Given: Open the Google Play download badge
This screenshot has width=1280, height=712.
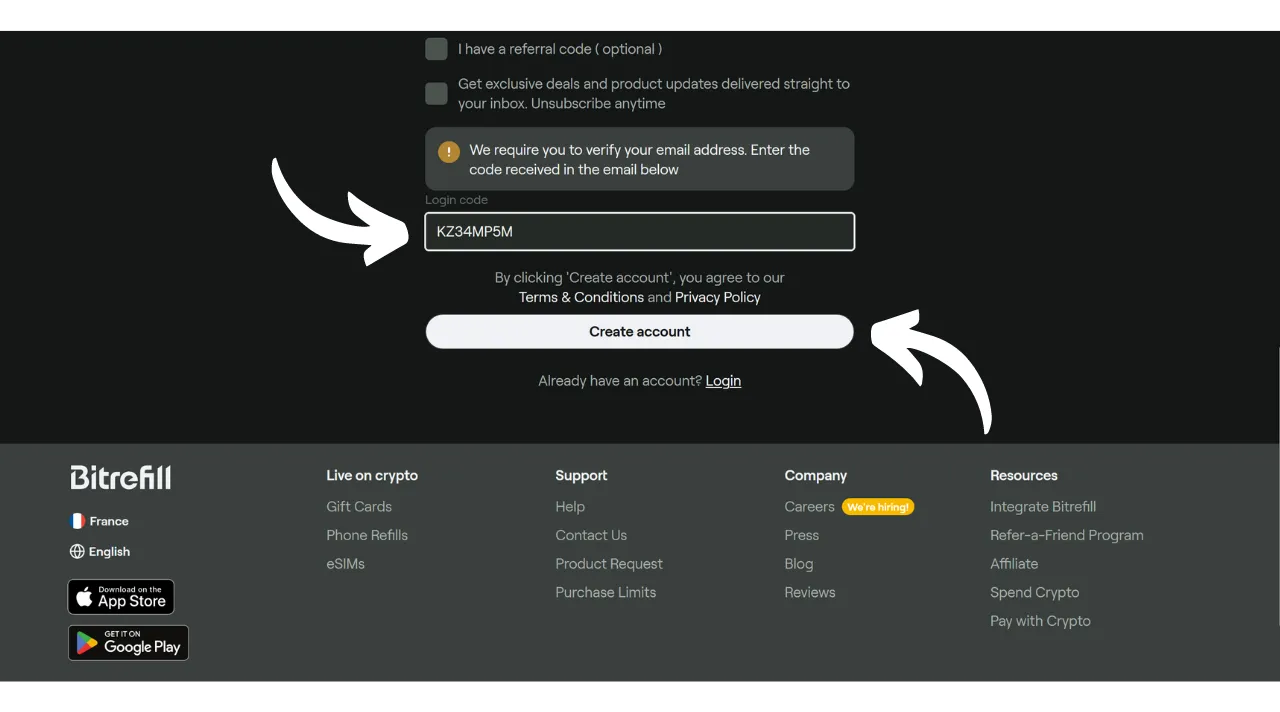Looking at the screenshot, I should tap(128, 643).
